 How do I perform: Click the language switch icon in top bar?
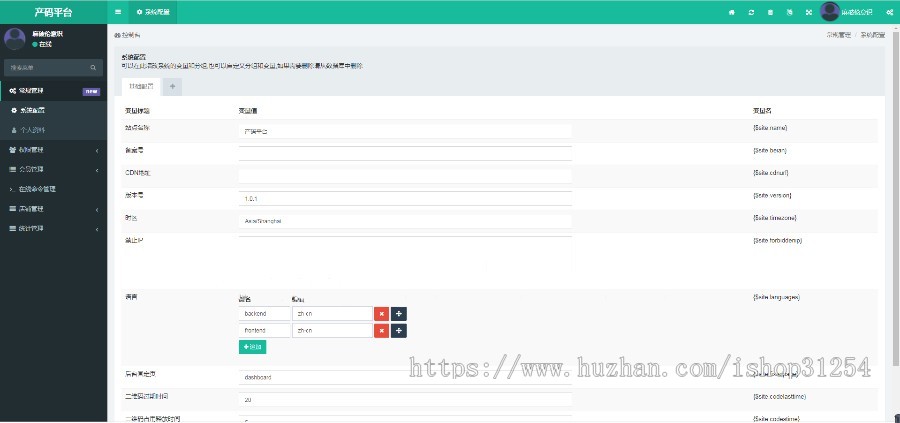click(789, 12)
